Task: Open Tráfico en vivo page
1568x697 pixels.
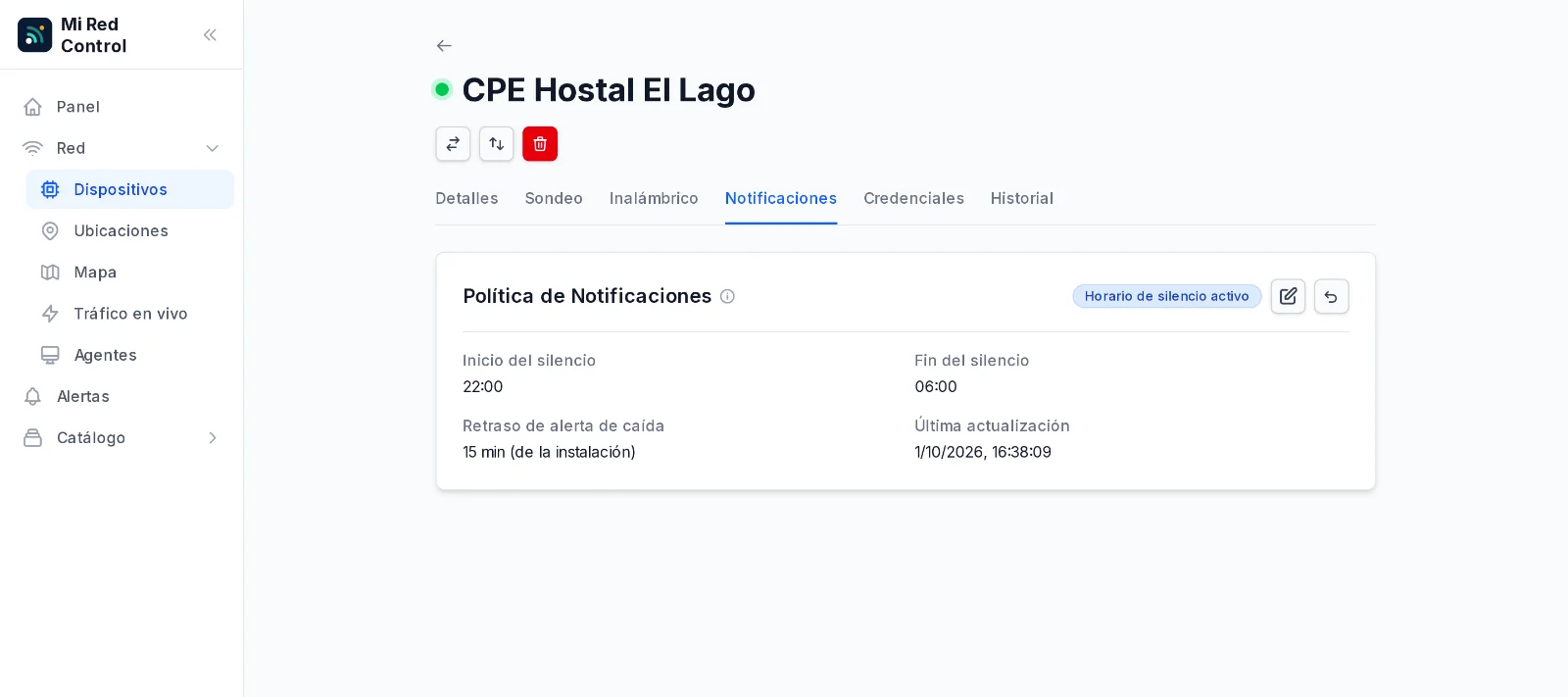Action: tap(130, 314)
